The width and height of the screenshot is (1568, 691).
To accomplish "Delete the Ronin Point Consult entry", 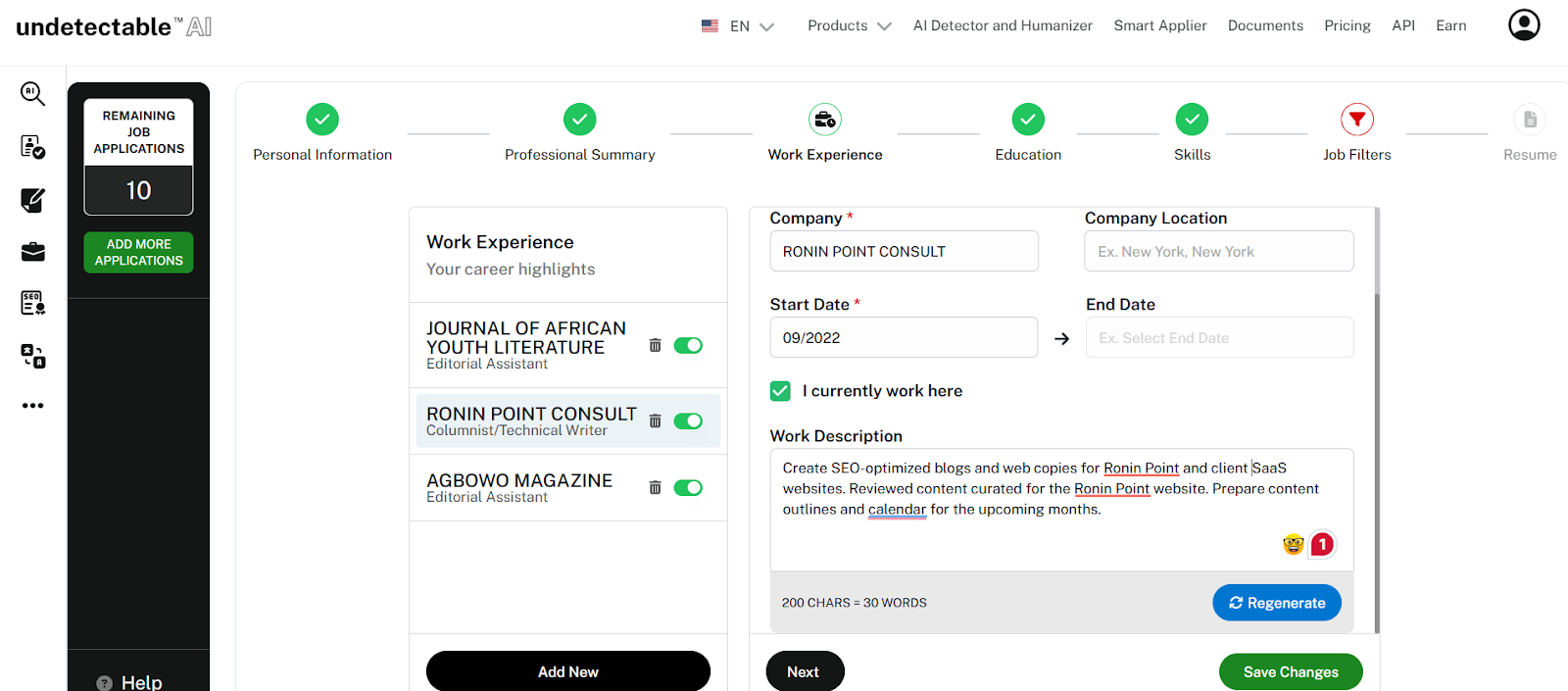I will [x=655, y=420].
